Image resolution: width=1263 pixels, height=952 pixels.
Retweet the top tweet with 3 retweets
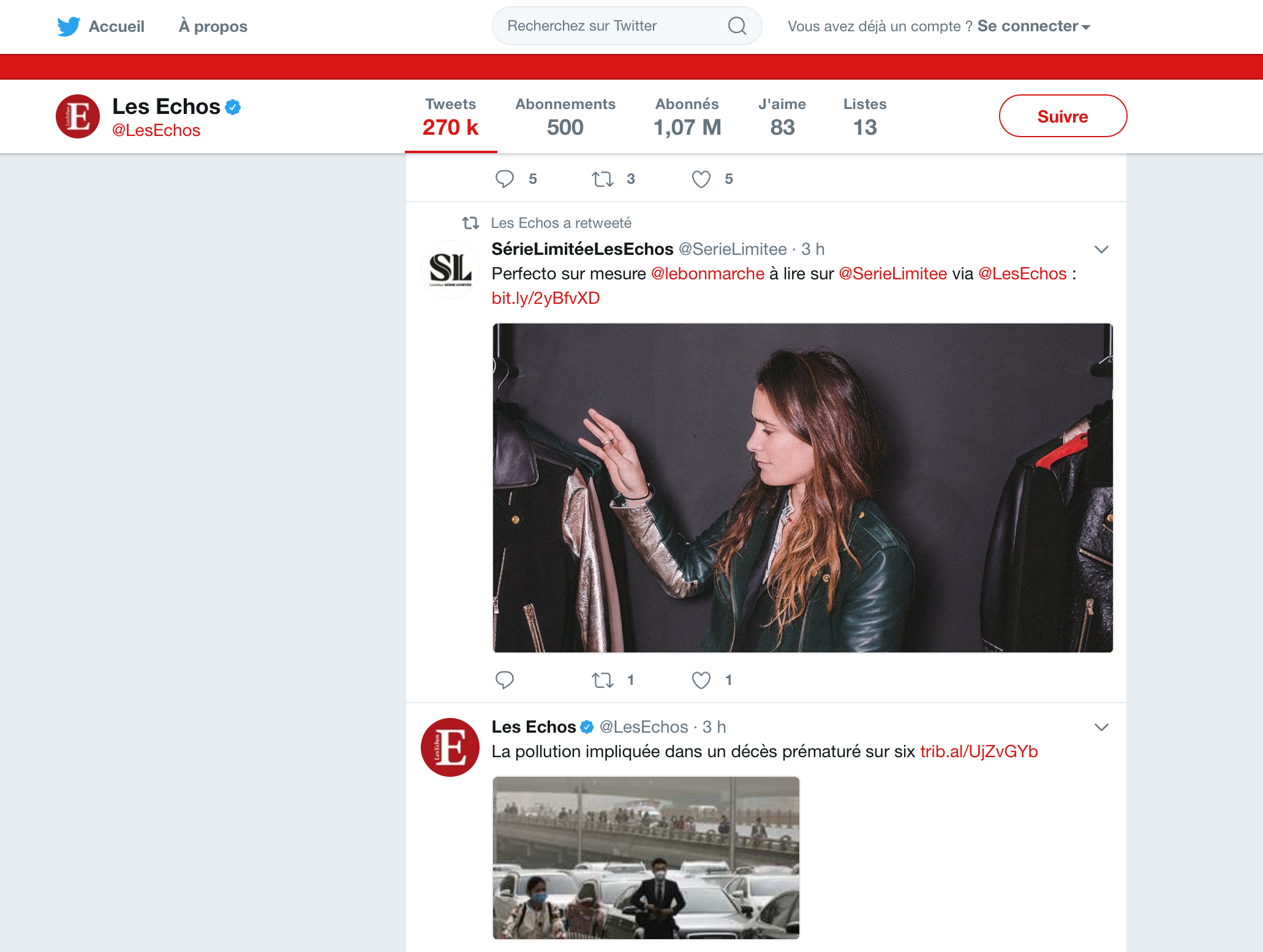[x=603, y=179]
